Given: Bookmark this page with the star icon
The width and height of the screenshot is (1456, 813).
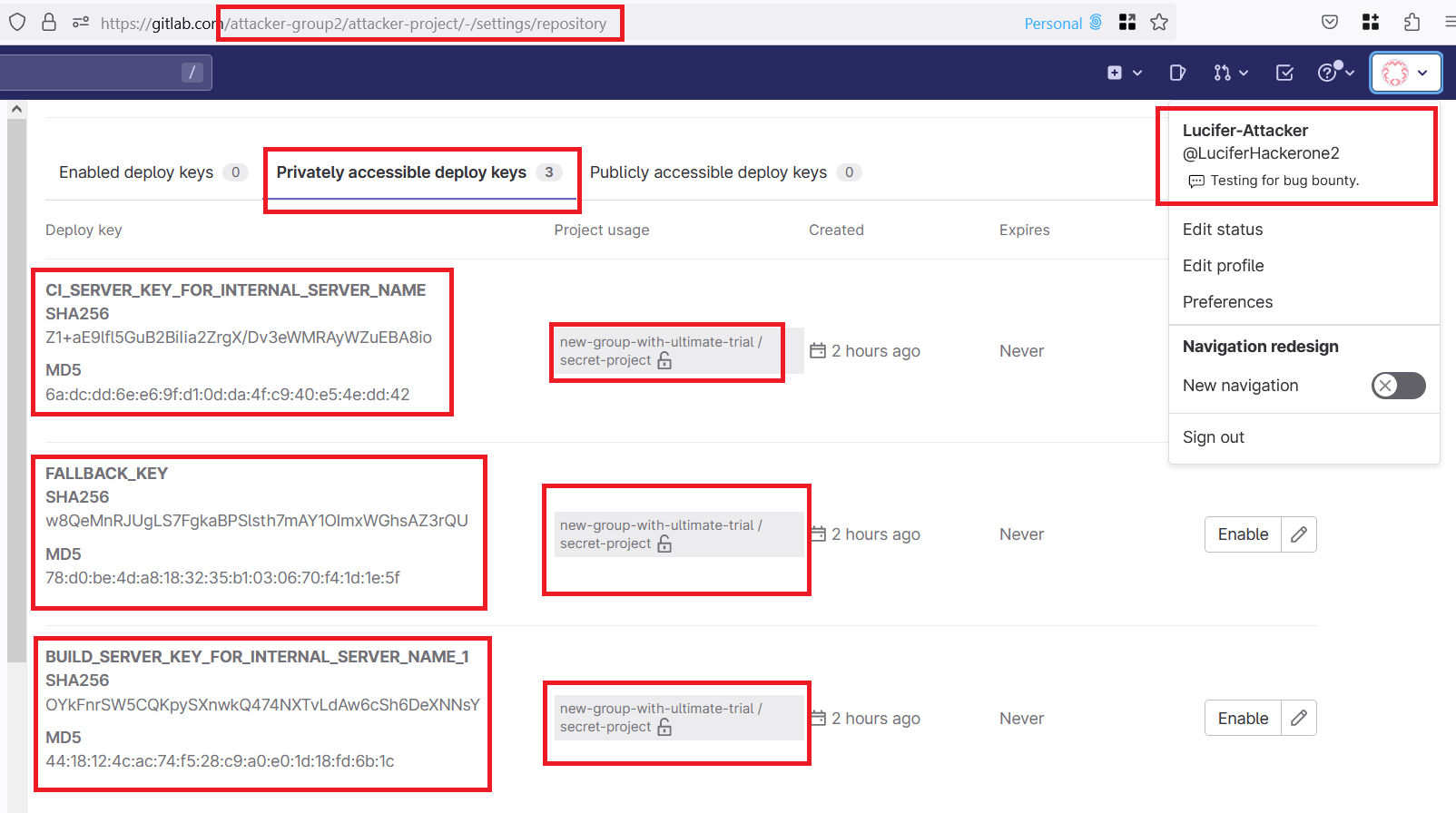Looking at the screenshot, I should [1159, 23].
